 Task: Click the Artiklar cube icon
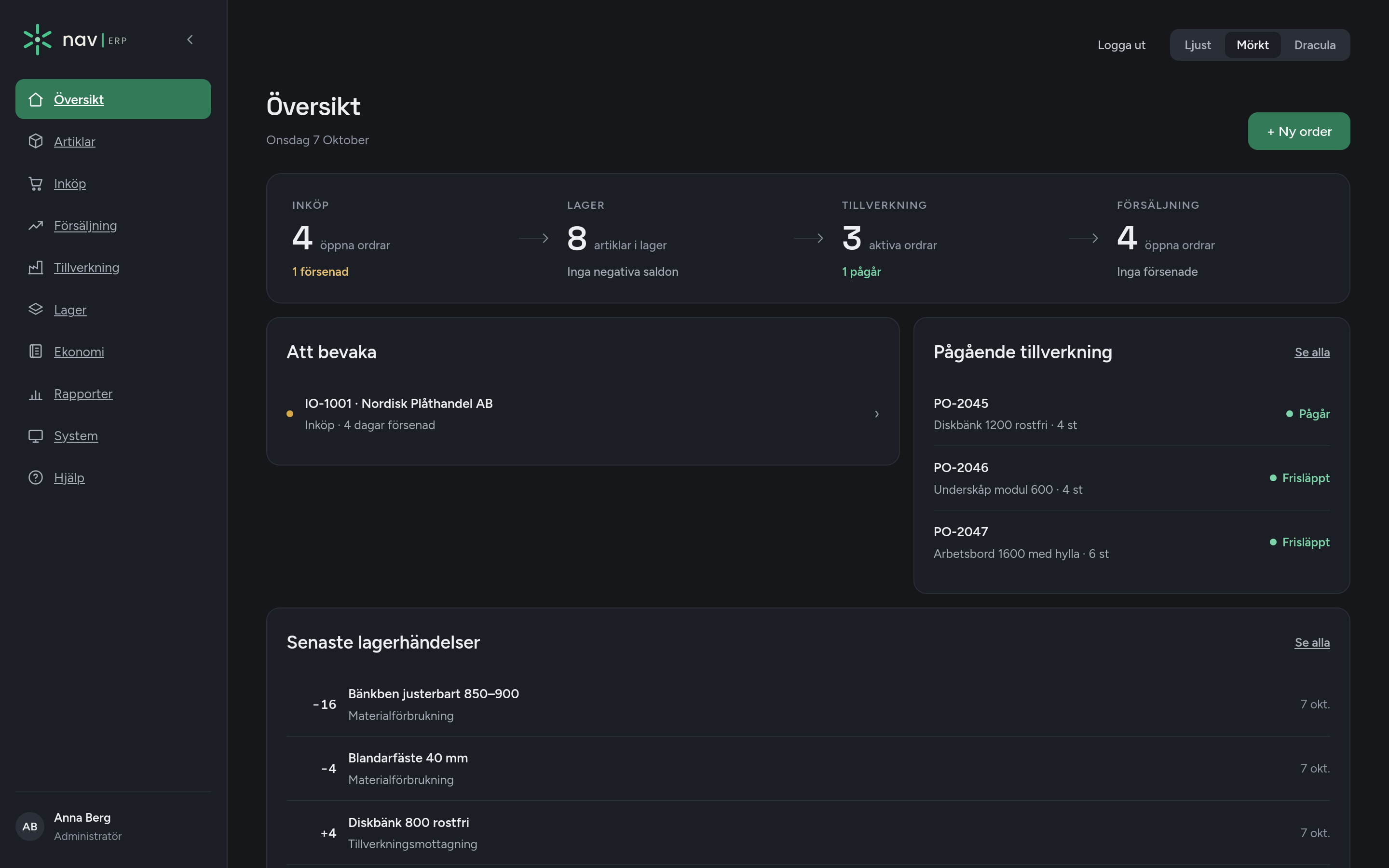click(36, 141)
